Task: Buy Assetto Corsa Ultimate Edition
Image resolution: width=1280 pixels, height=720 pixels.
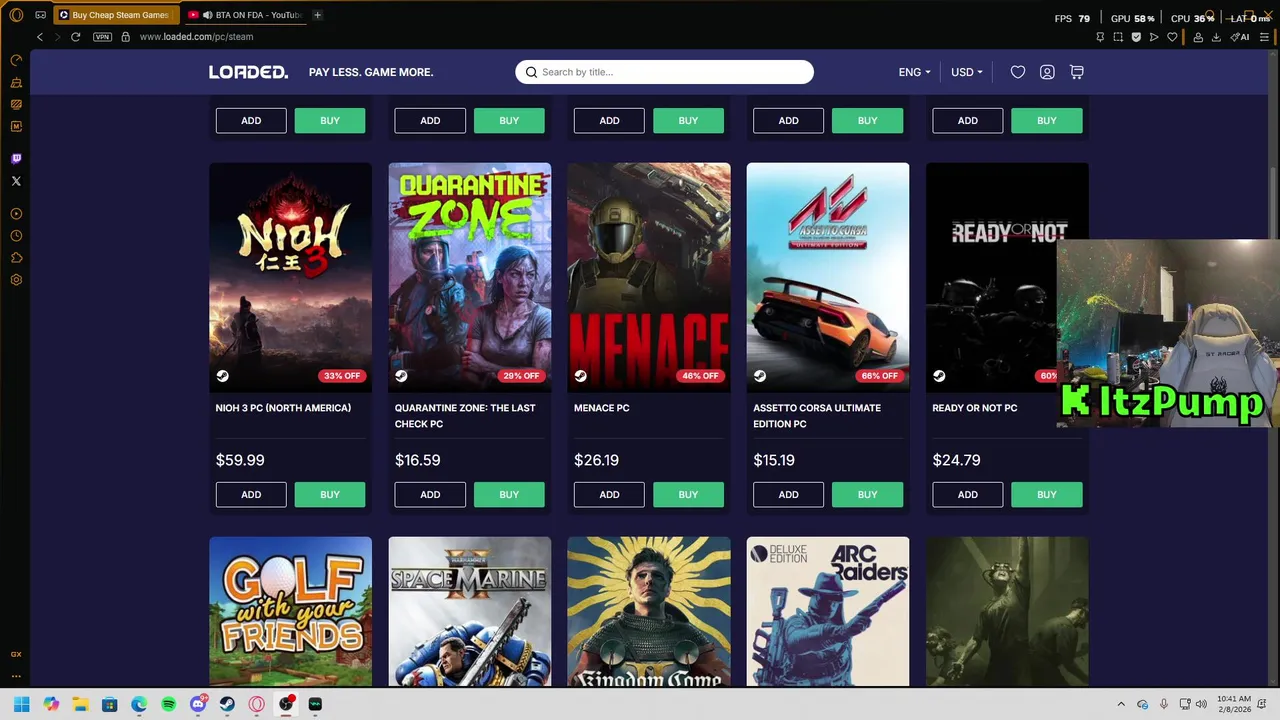Action: [x=867, y=495]
